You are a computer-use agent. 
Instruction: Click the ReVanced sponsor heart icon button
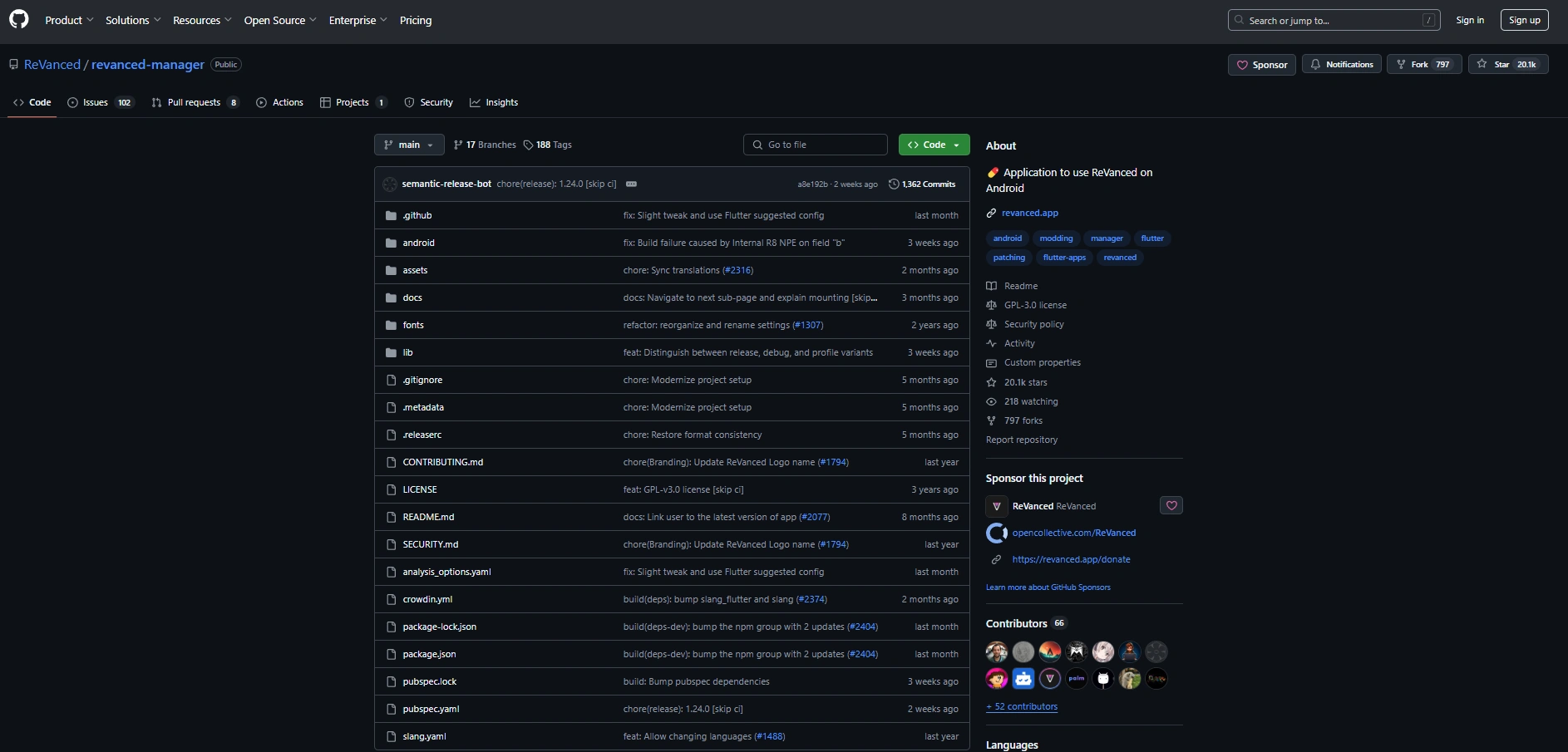tap(1171, 505)
